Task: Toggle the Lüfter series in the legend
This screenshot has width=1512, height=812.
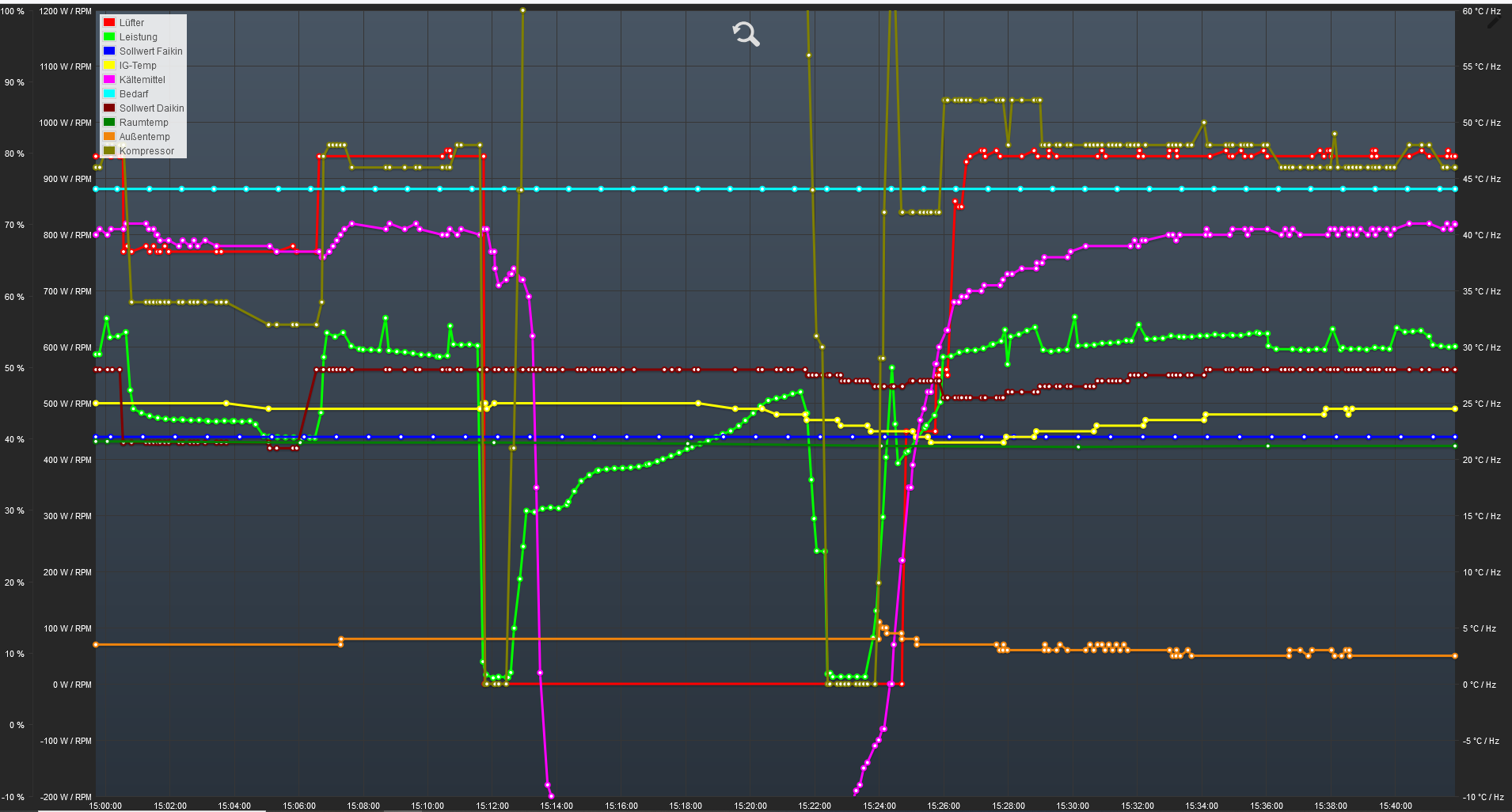Action: click(x=131, y=23)
